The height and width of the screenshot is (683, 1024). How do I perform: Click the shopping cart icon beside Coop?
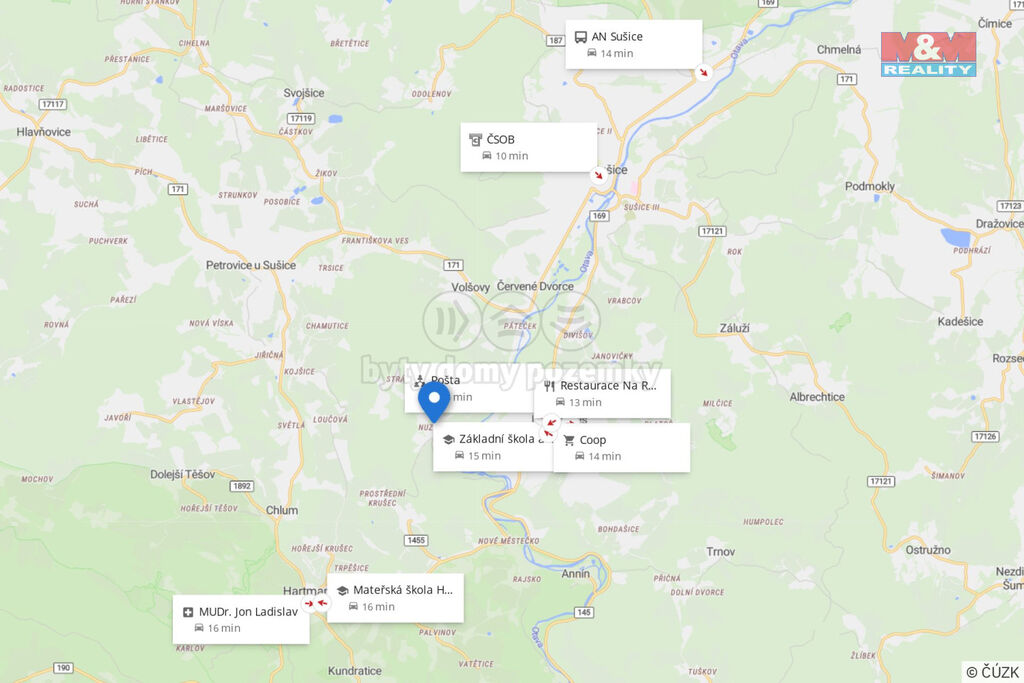[x=569, y=440]
